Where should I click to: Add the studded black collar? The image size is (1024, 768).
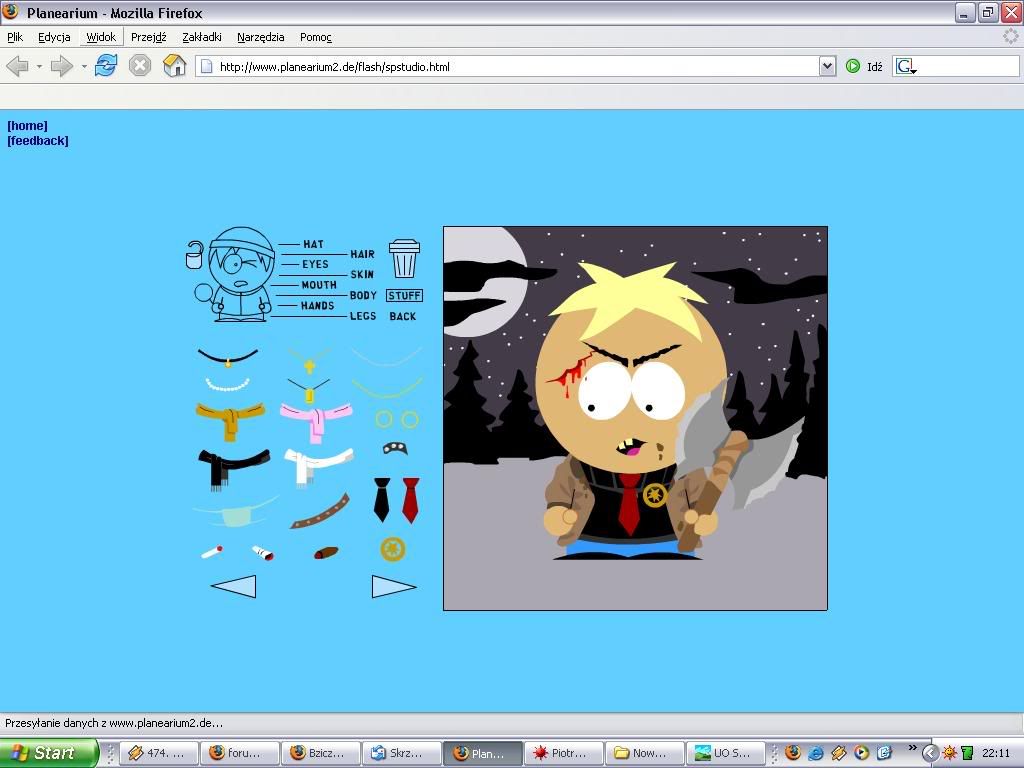pos(395,447)
